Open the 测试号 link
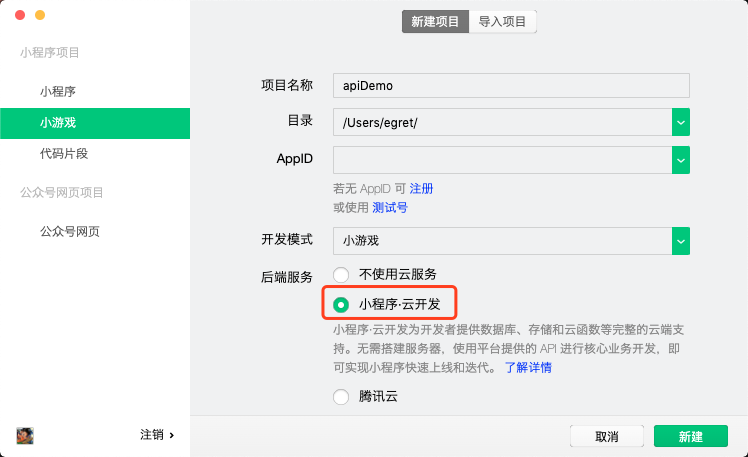Screen dimensions: 748x457 point(390,207)
